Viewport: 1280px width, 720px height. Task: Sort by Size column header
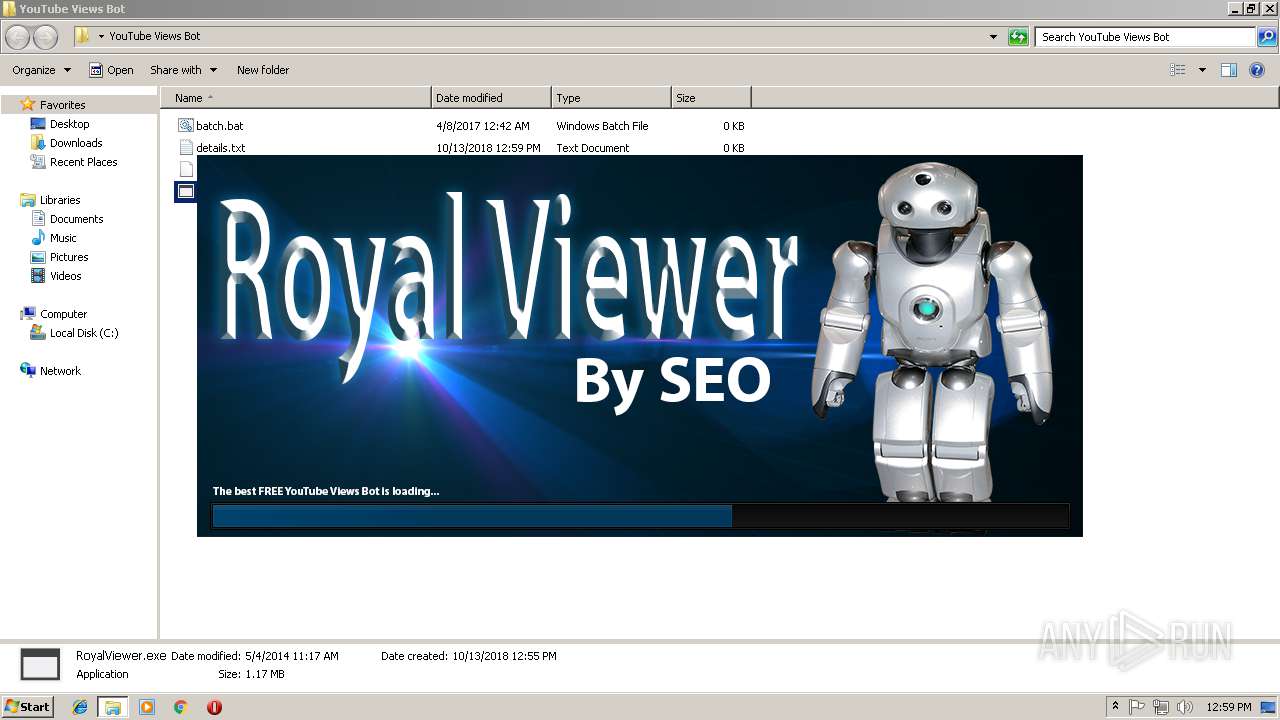point(711,98)
